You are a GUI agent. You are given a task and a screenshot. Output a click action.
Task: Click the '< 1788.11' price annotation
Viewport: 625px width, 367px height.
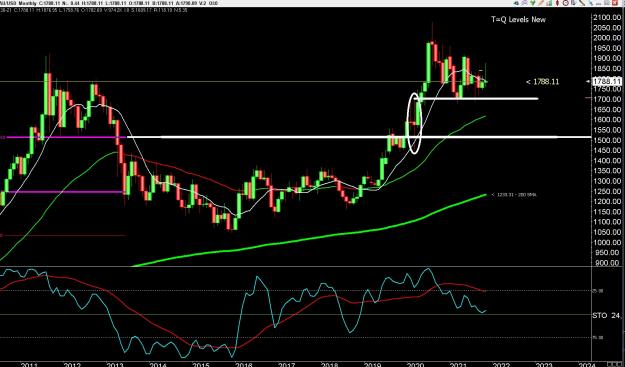coord(542,82)
